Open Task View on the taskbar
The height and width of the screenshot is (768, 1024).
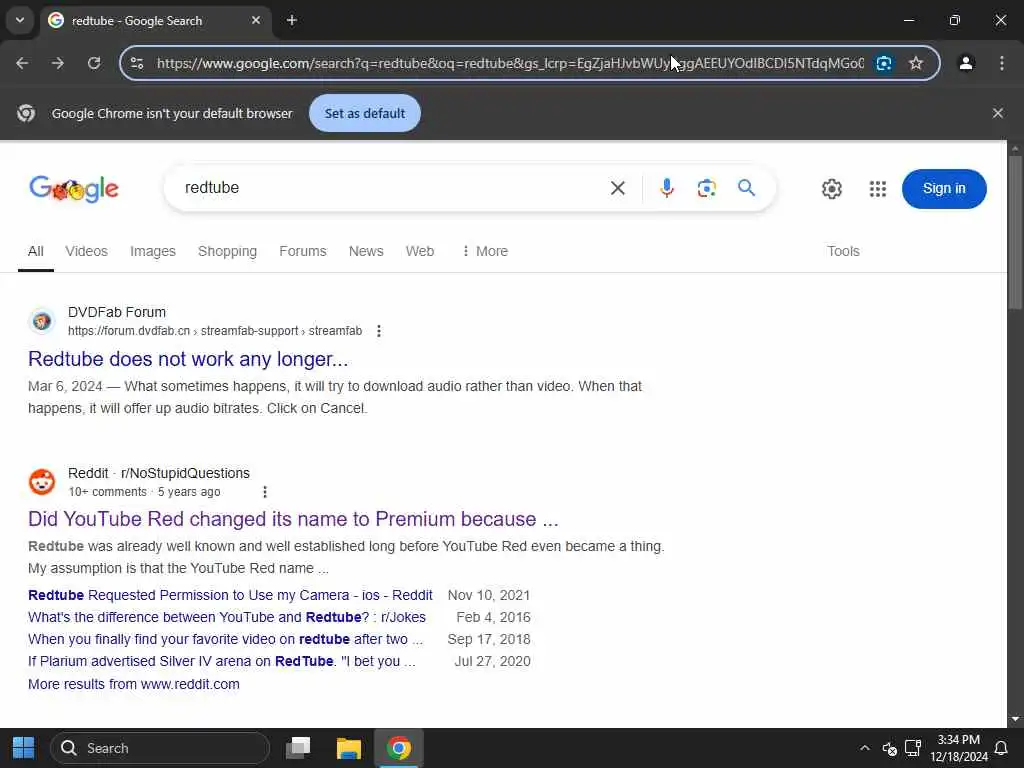(x=298, y=748)
